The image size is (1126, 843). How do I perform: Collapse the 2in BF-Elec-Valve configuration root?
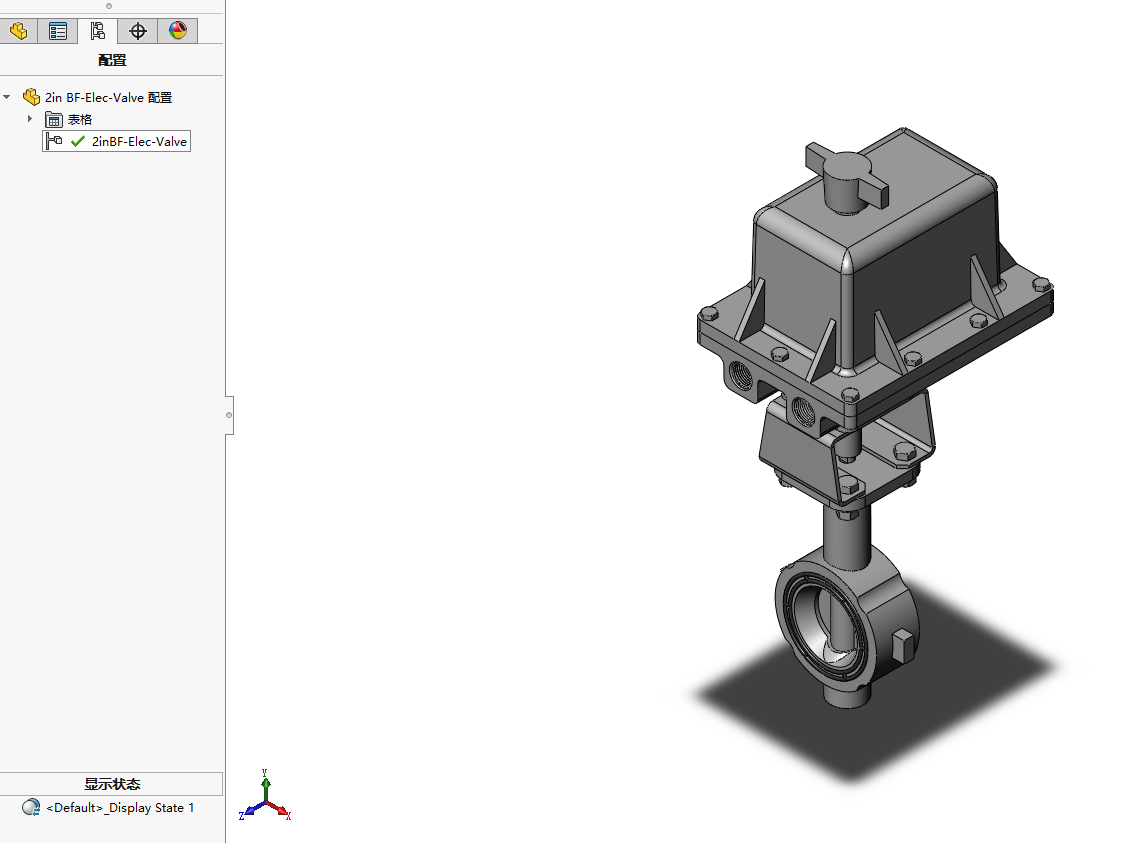pos(7,97)
